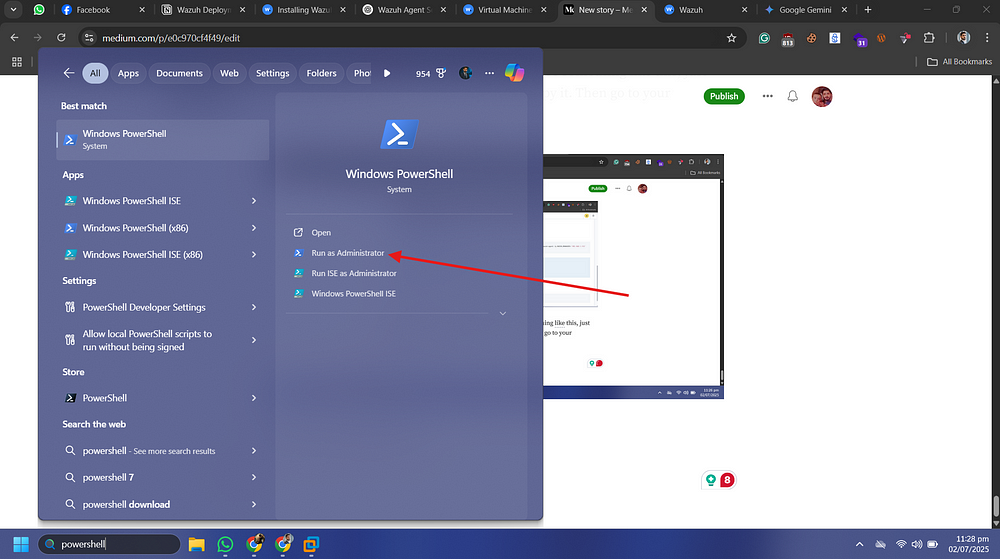Go back in Windows search panel

click(69, 73)
